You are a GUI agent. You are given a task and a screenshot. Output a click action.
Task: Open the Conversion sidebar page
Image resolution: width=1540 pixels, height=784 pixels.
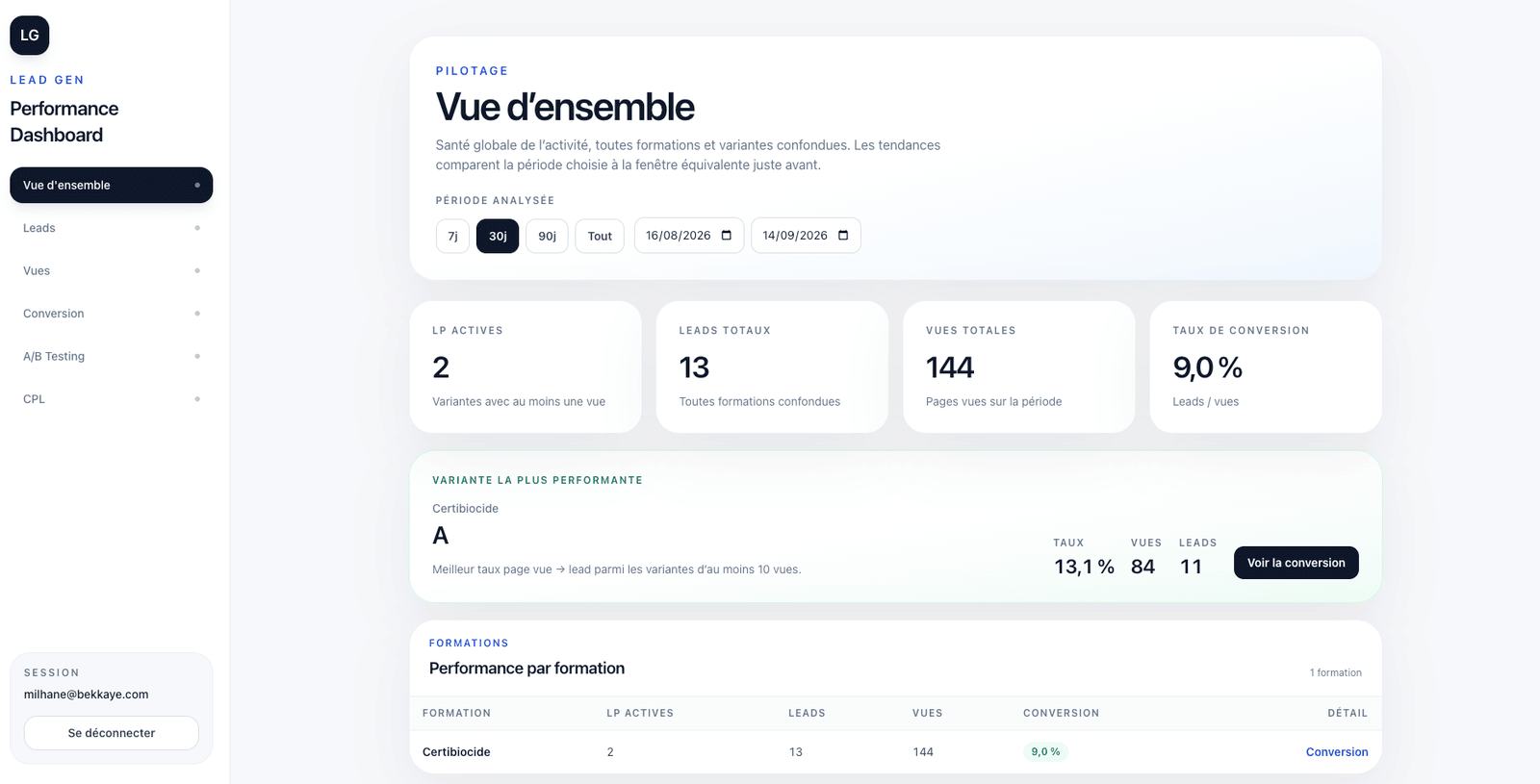click(x=111, y=314)
